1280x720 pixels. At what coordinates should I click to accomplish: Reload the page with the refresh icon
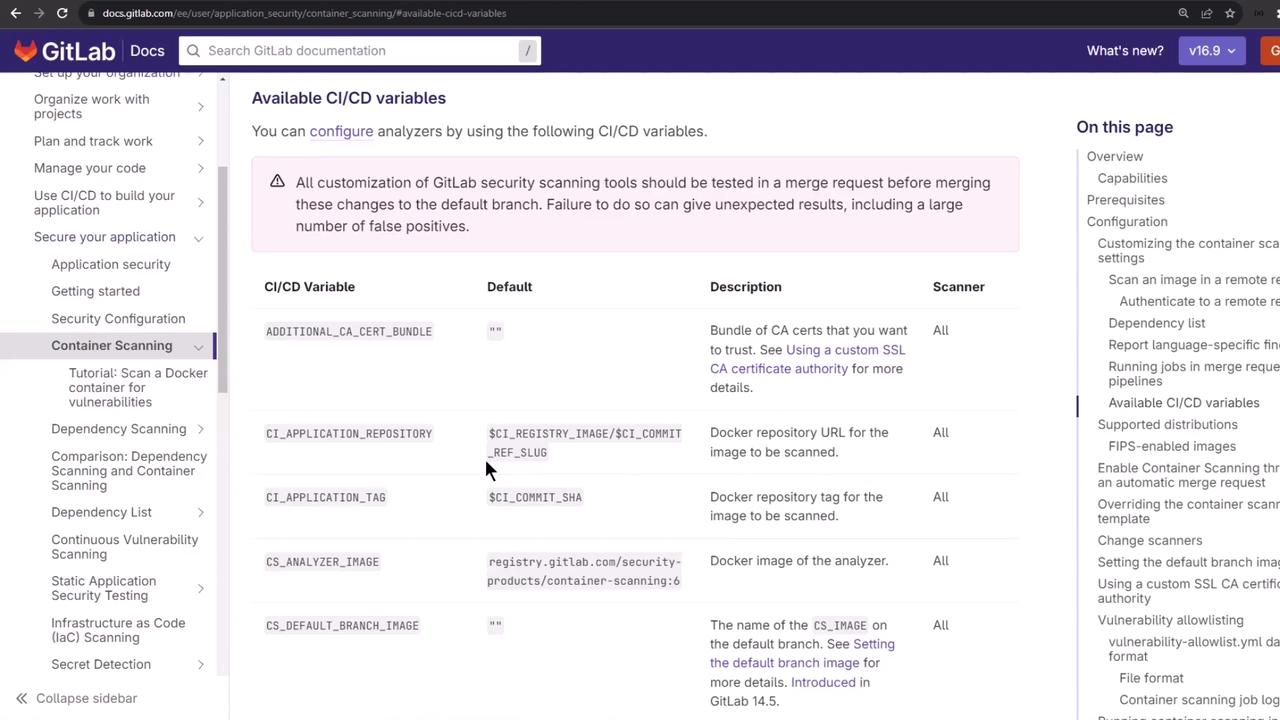(x=62, y=13)
